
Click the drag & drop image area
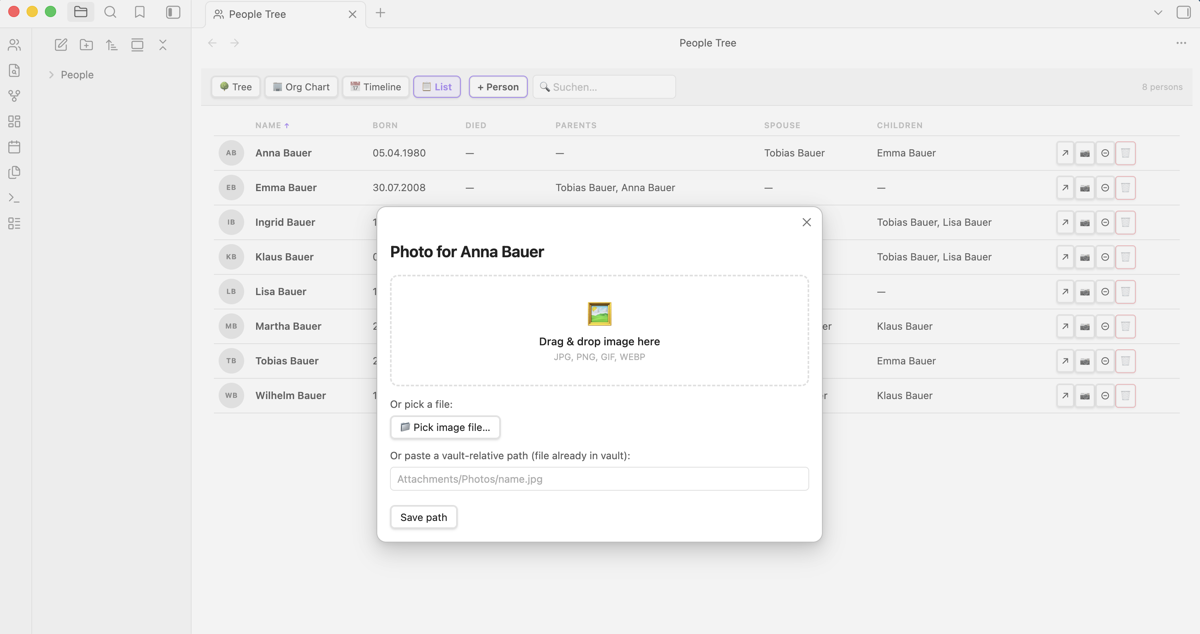point(599,330)
